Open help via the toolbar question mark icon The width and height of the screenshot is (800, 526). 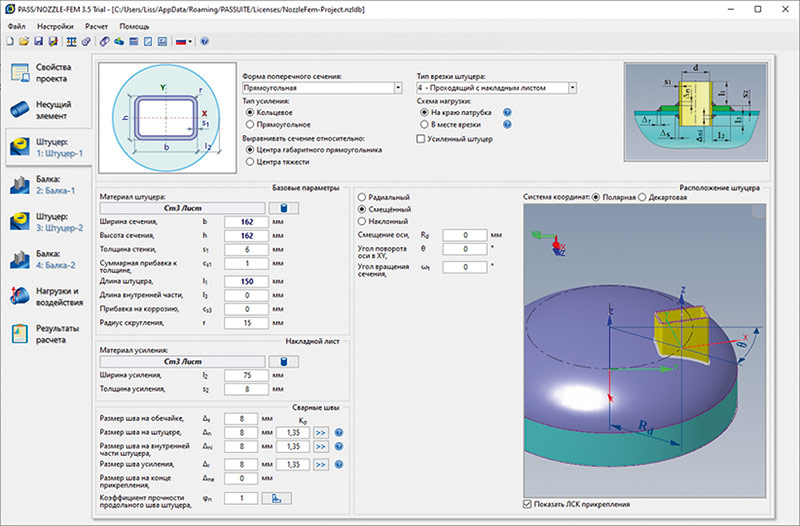pos(205,42)
